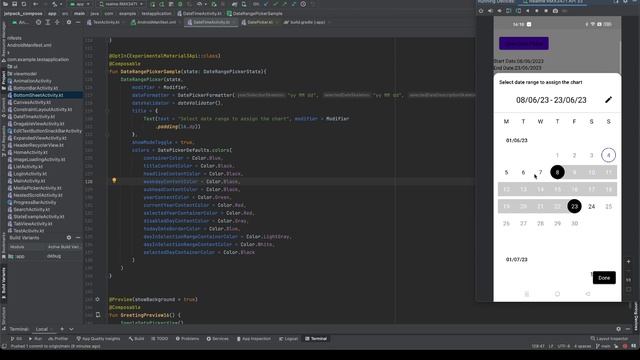The width and height of the screenshot is (640, 360).
Task: Select day 30 in the June calendar
Action: (x=574, y=224)
